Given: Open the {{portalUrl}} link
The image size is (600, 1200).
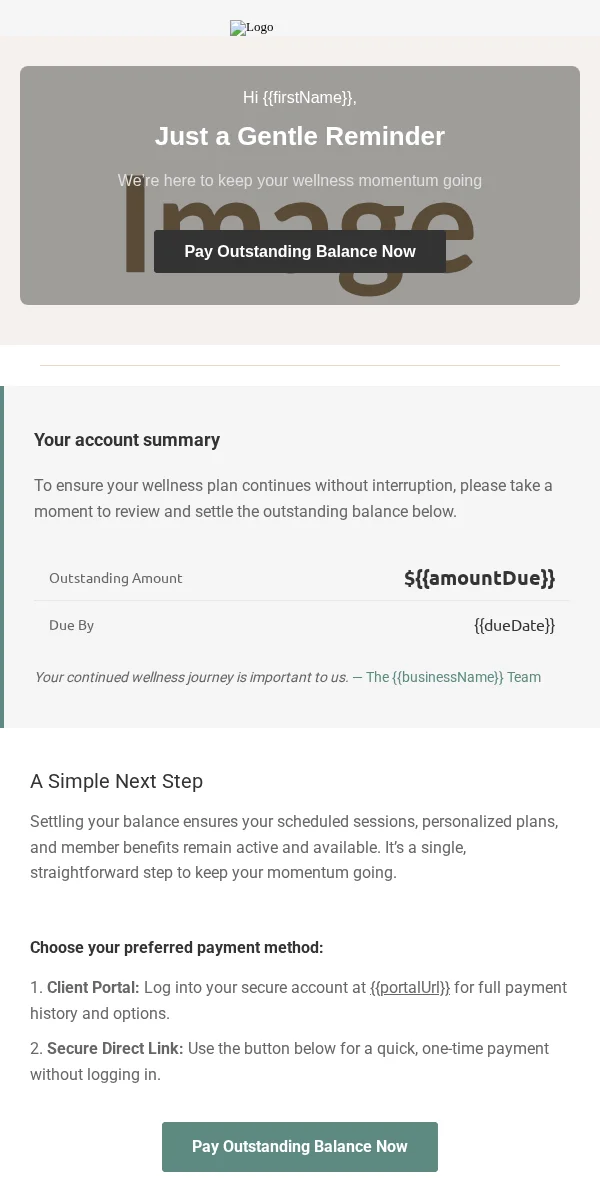Looking at the screenshot, I should (410, 987).
